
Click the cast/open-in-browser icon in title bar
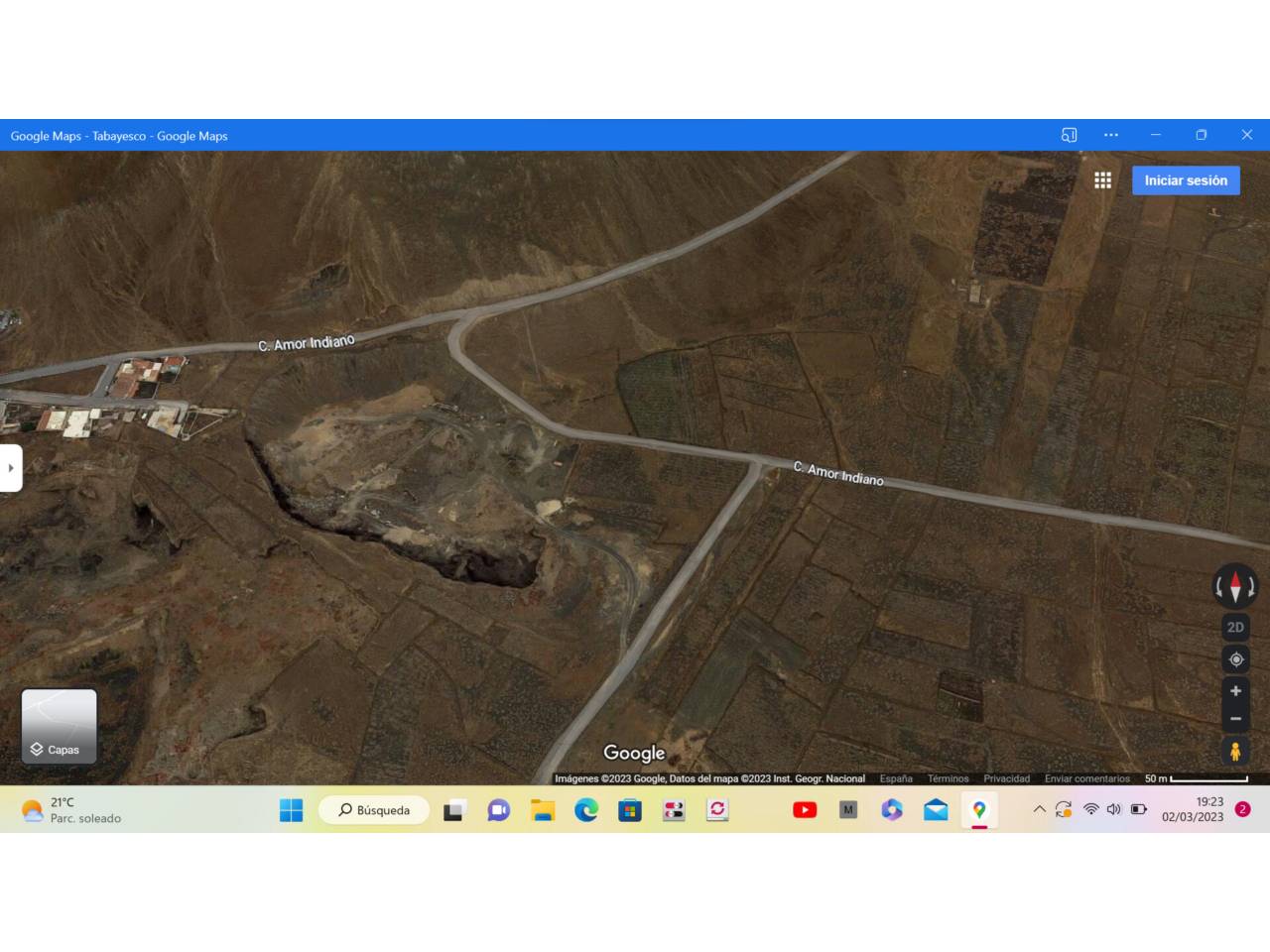[1069, 135]
